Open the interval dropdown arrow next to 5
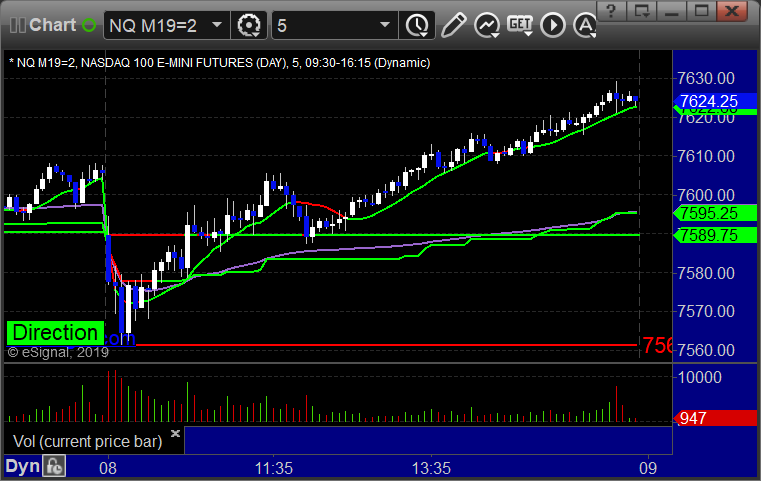The height and width of the screenshot is (481, 761). [385, 25]
